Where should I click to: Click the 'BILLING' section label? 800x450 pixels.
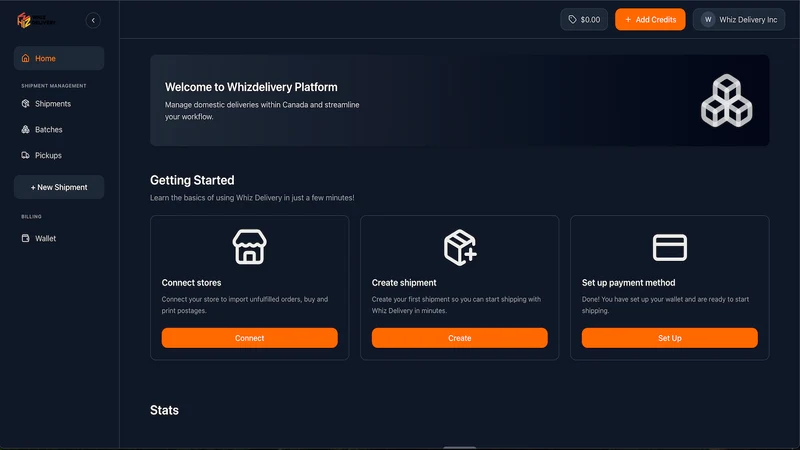pos(31,217)
